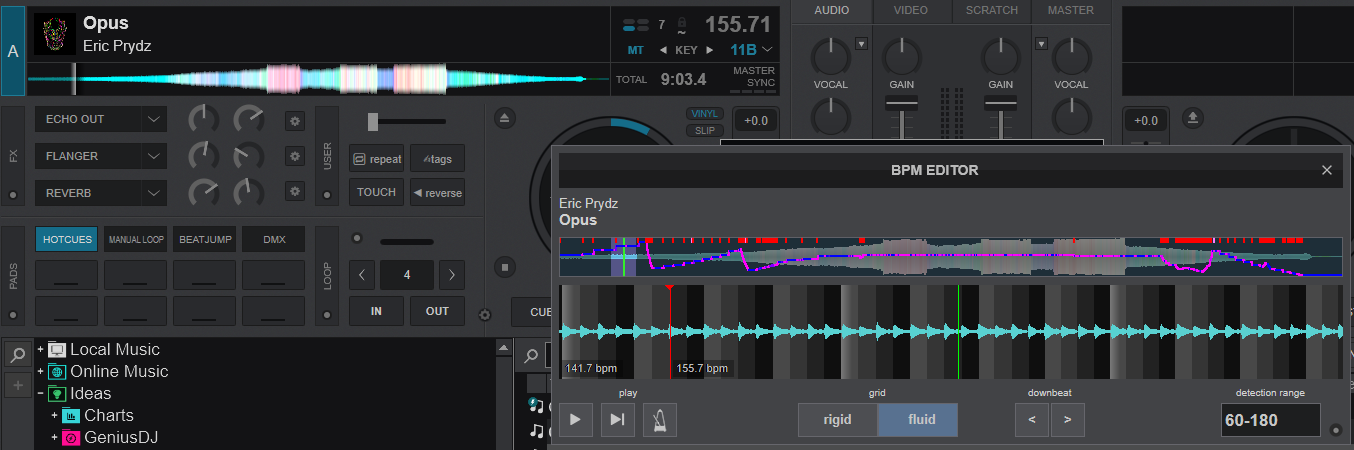Expand the Local Music folder

click(41, 350)
